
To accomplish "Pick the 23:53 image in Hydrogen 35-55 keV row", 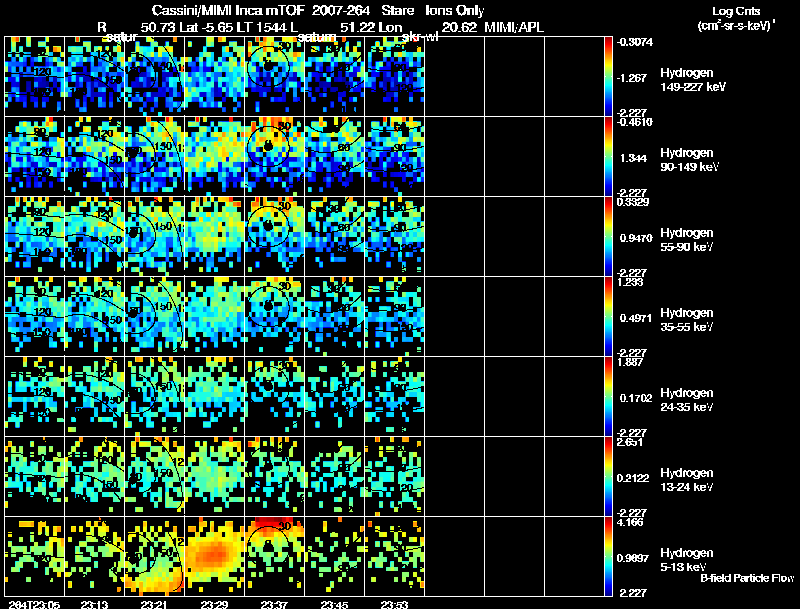I will pyautogui.click(x=395, y=316).
